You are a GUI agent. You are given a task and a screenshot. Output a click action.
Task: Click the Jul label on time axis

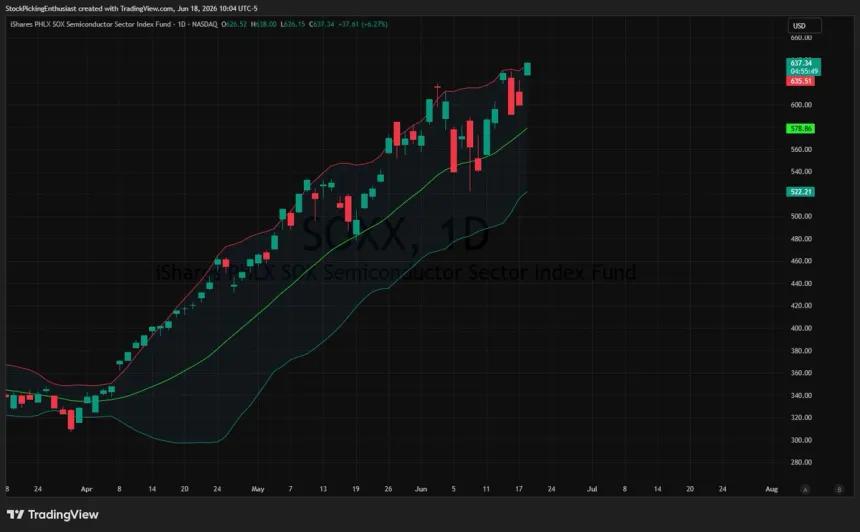click(592, 489)
